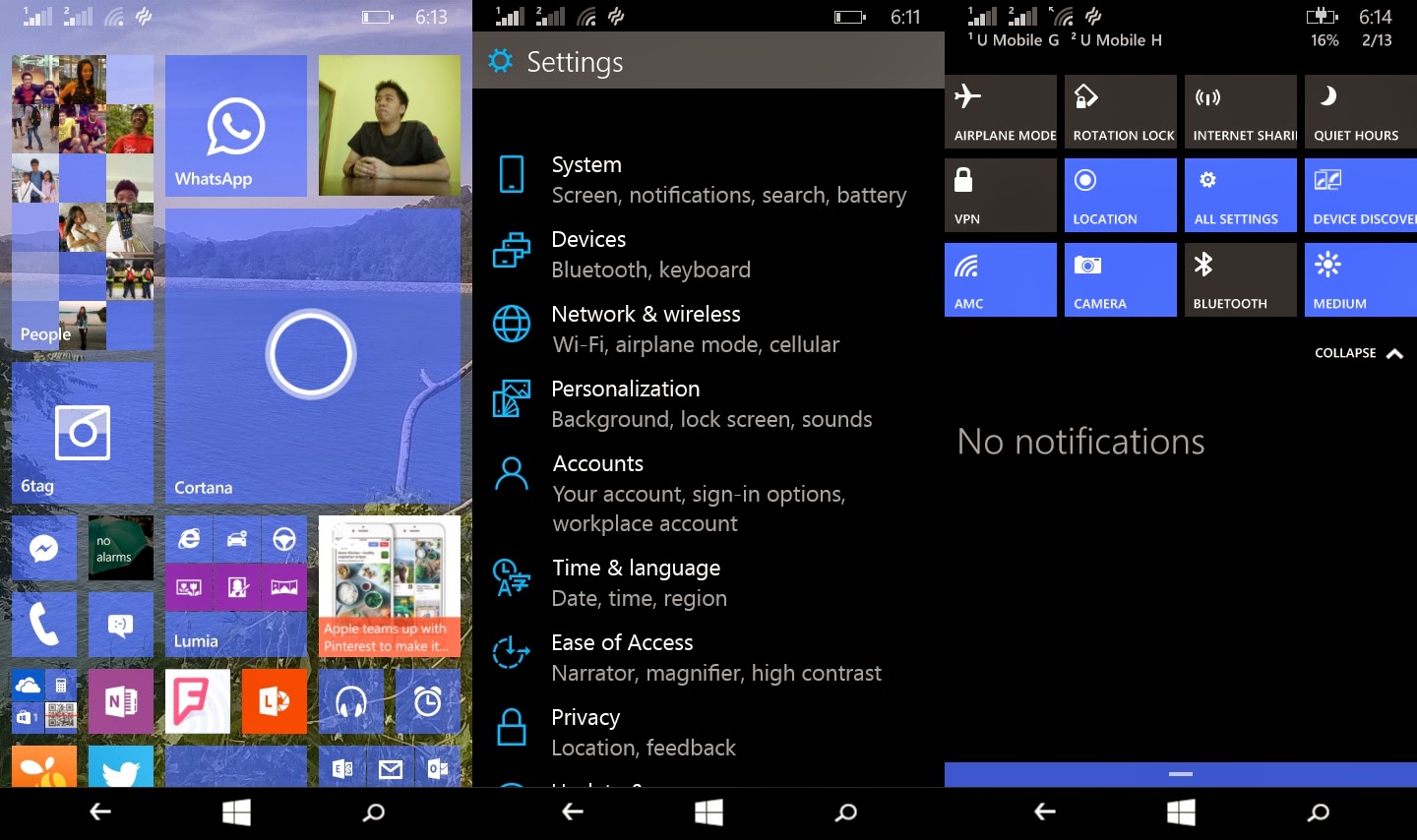Viewport: 1417px width, 840px height.
Task: Collapse the quick actions panel
Action: click(x=1359, y=353)
